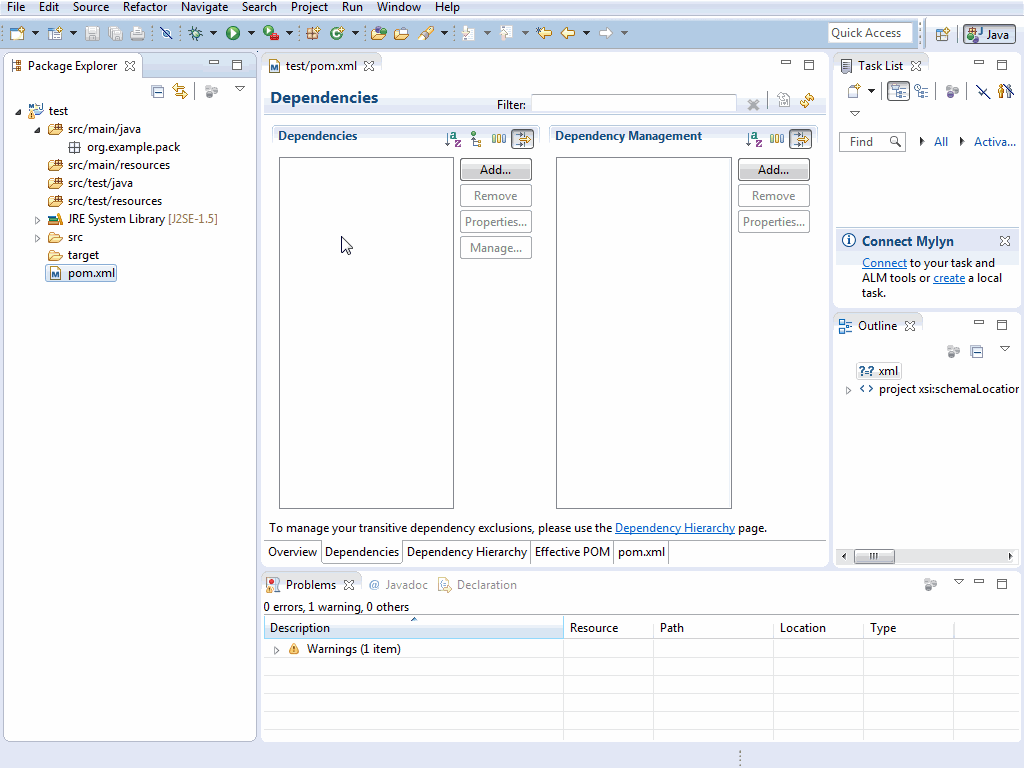Open the Refactor menu
Screen dimensions: 1024x768
(145, 7)
